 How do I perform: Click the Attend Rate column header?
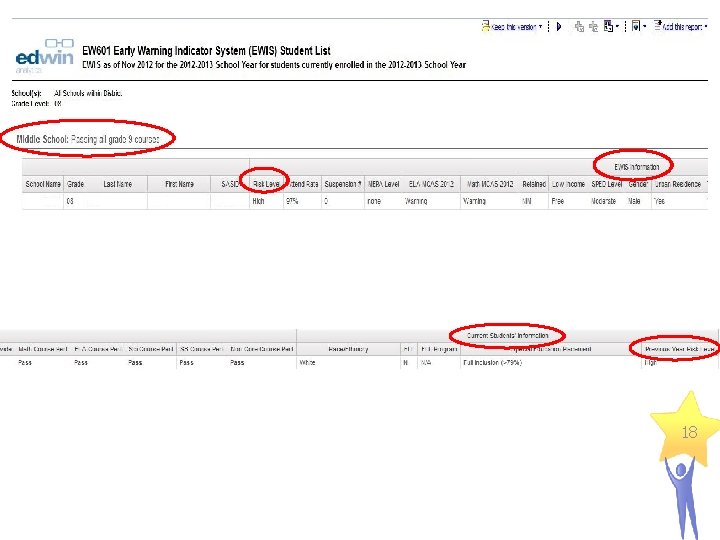(x=302, y=184)
